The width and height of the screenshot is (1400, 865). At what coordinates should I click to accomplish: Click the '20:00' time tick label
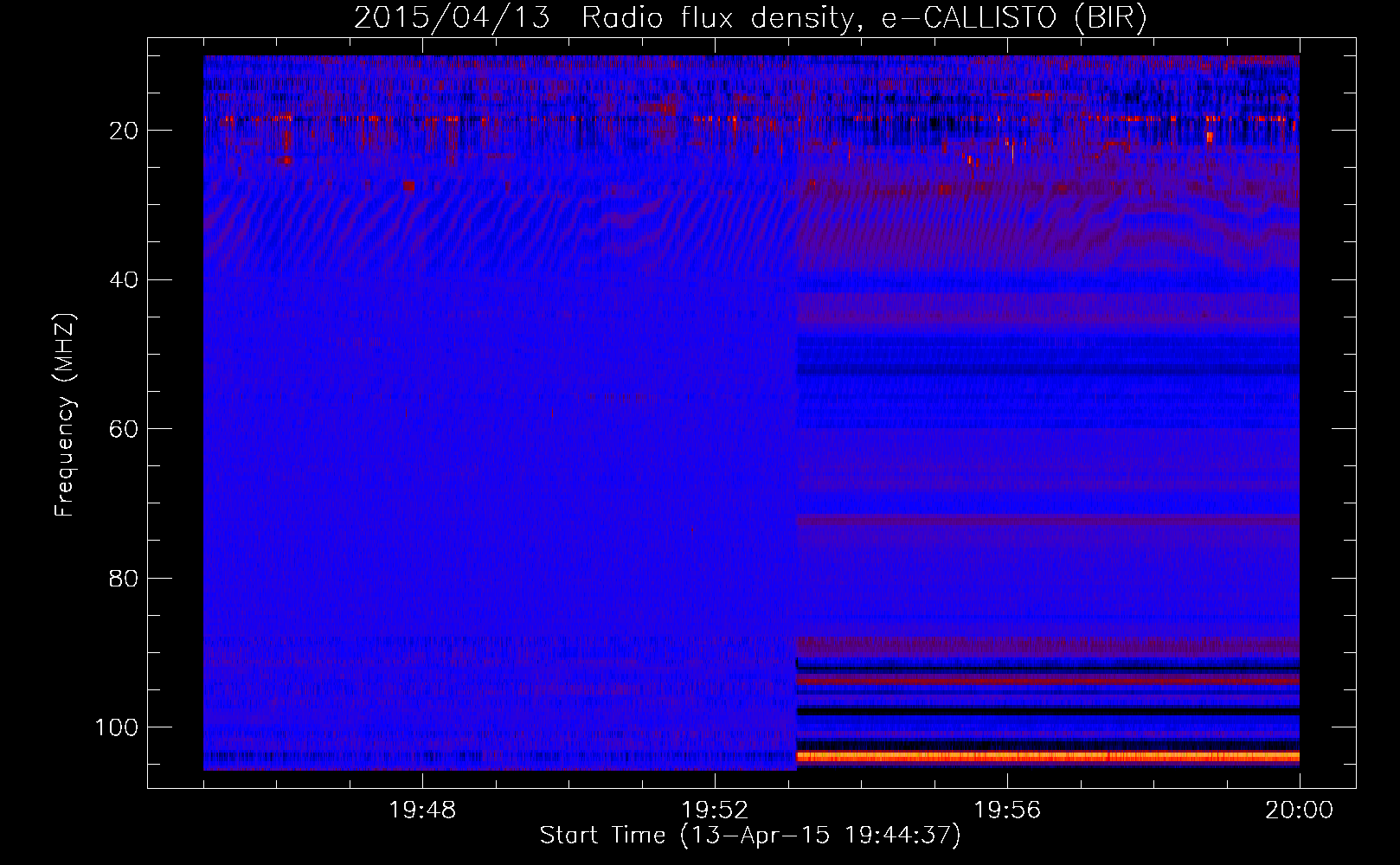click(1299, 811)
